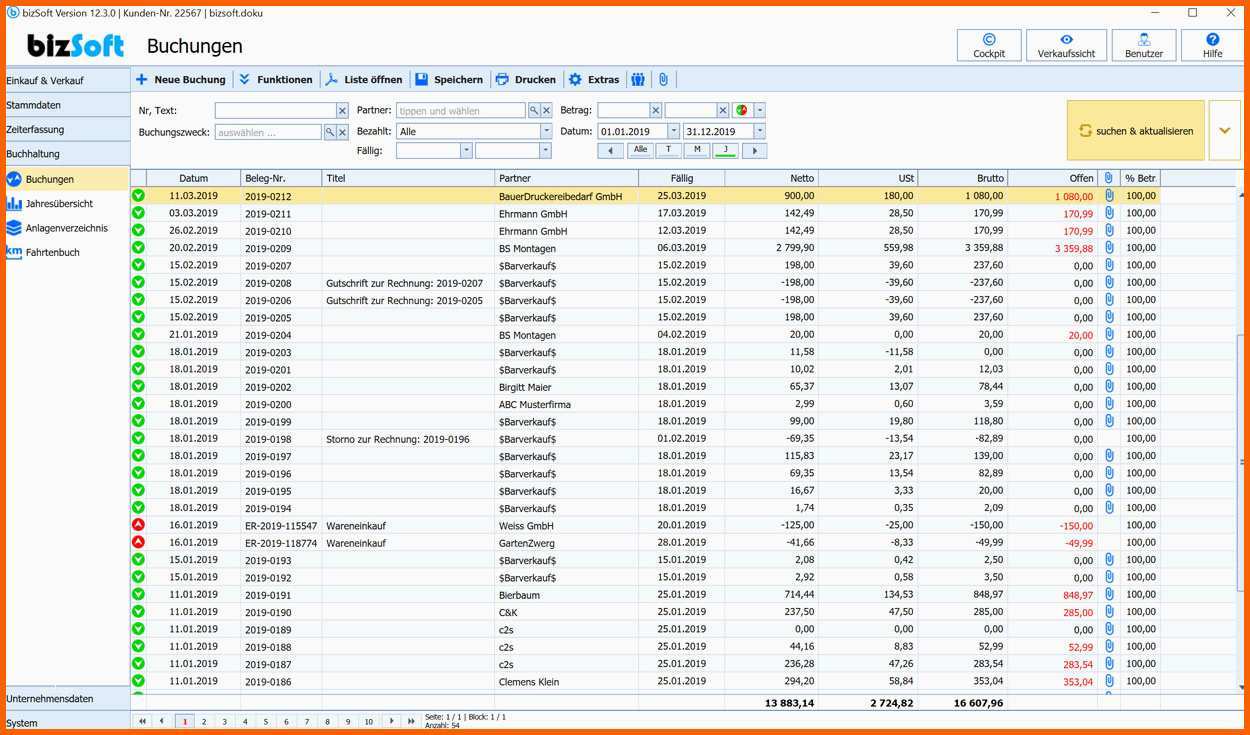This screenshot has width=1250, height=735.
Task: Toggle the M (month) period filter
Action: [x=697, y=150]
